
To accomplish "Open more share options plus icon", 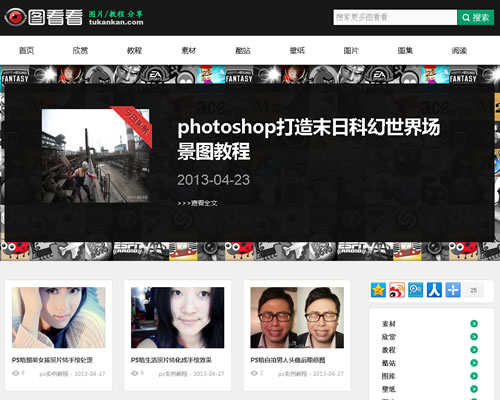I will point(453,290).
